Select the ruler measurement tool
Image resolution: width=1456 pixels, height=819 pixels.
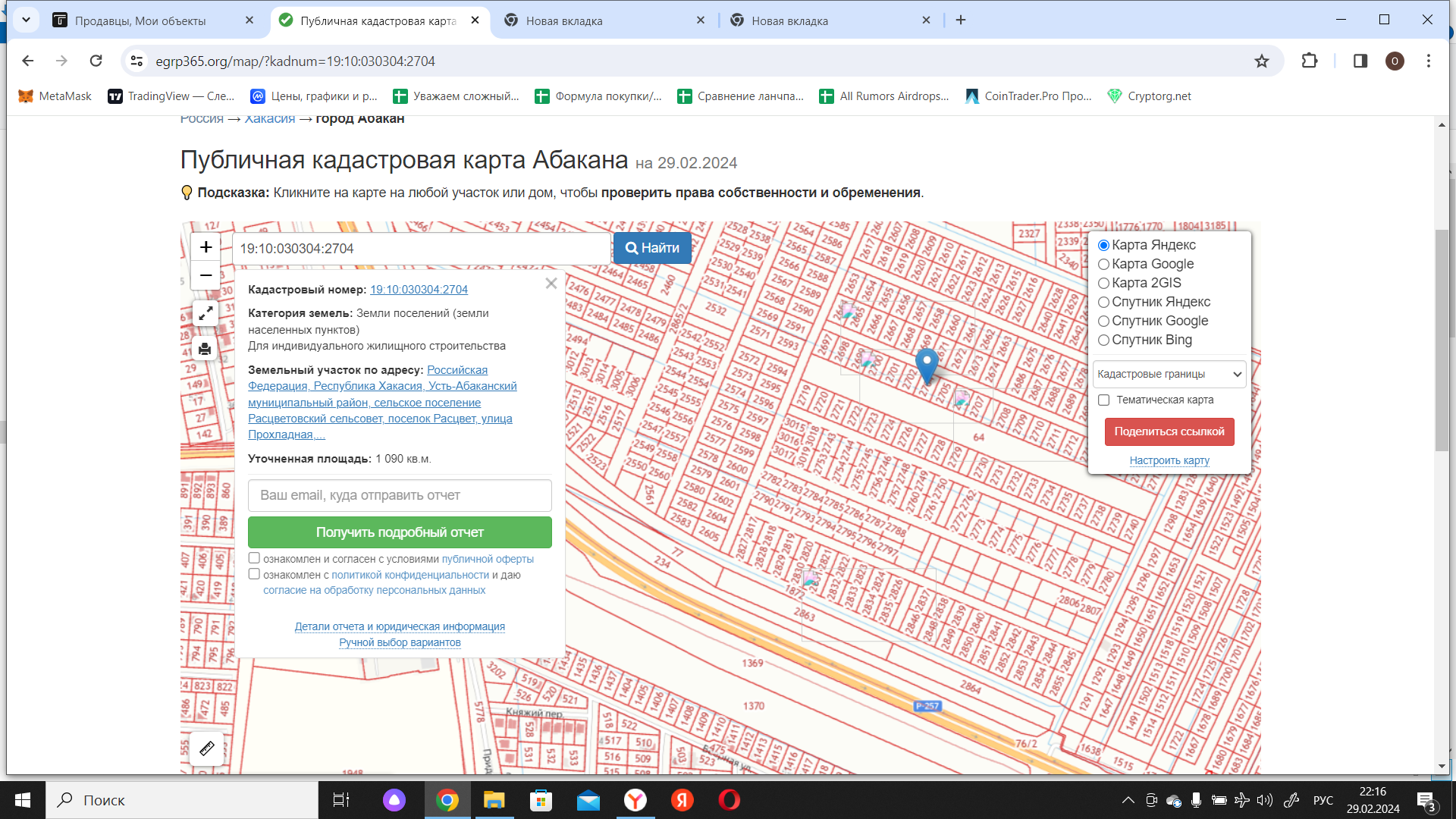pyautogui.click(x=206, y=749)
